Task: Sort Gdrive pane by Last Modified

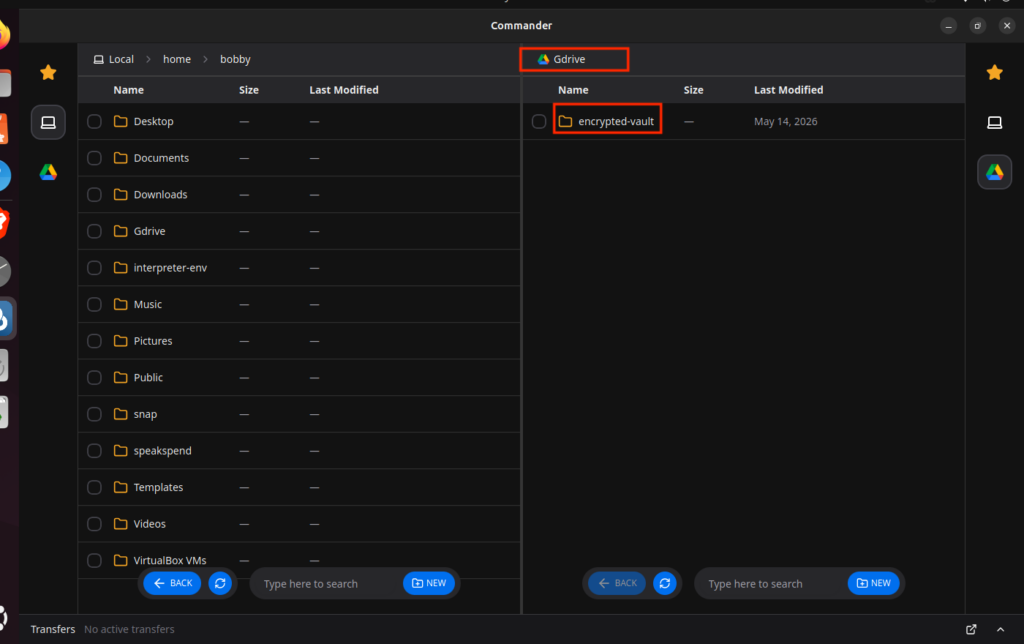Action: 789,90
